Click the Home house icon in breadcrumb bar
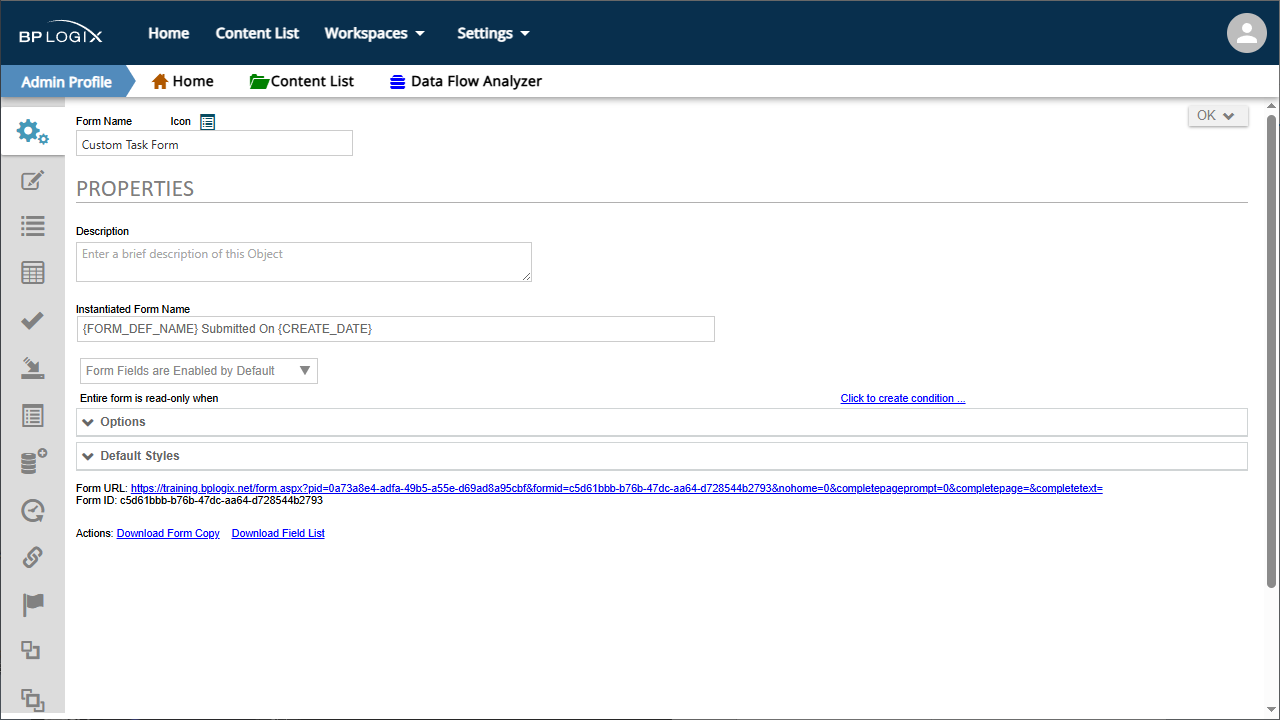1280x720 pixels. pyautogui.click(x=160, y=81)
